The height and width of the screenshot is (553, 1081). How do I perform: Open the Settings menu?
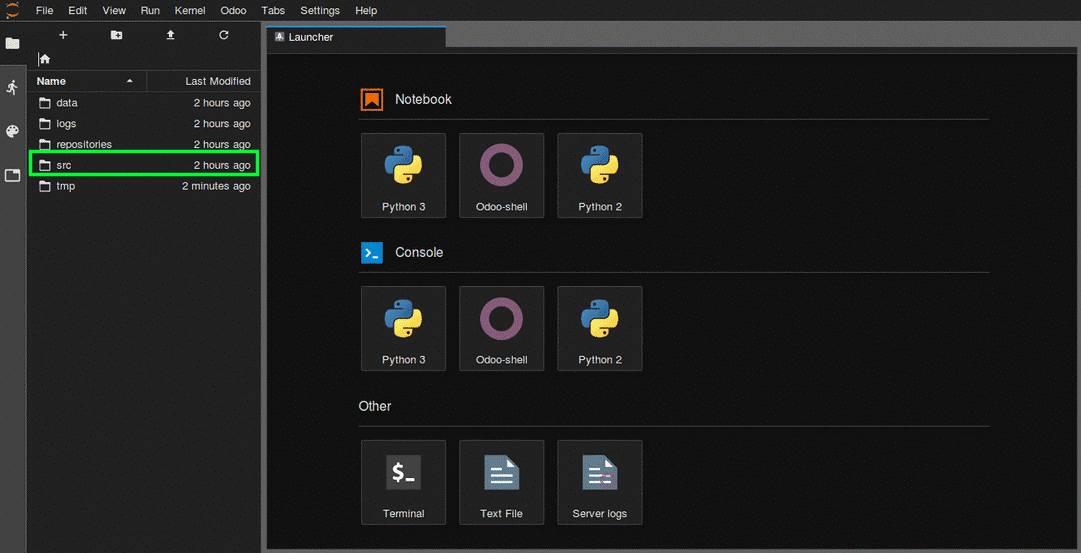point(320,10)
